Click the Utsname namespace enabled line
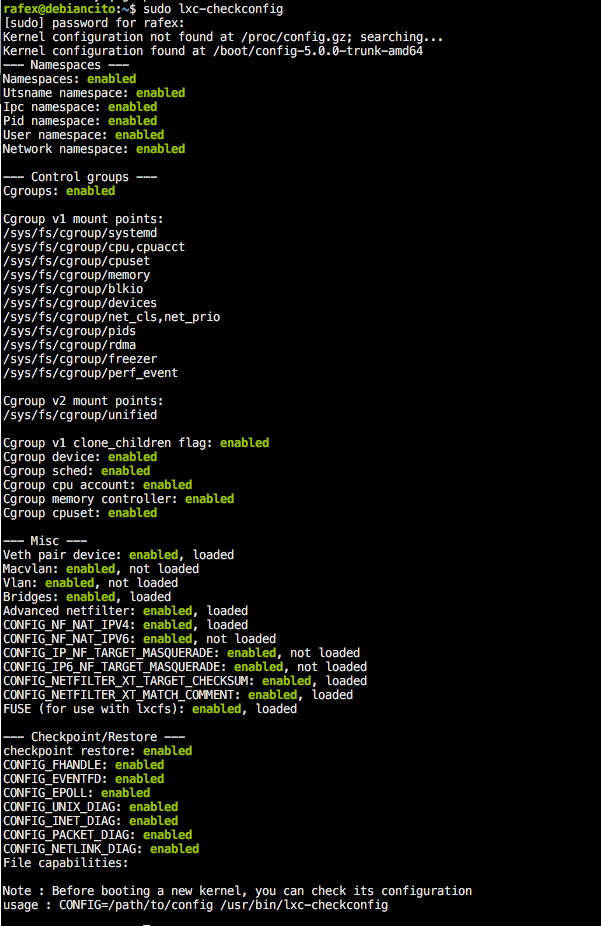The image size is (601, 926). click(x=94, y=93)
